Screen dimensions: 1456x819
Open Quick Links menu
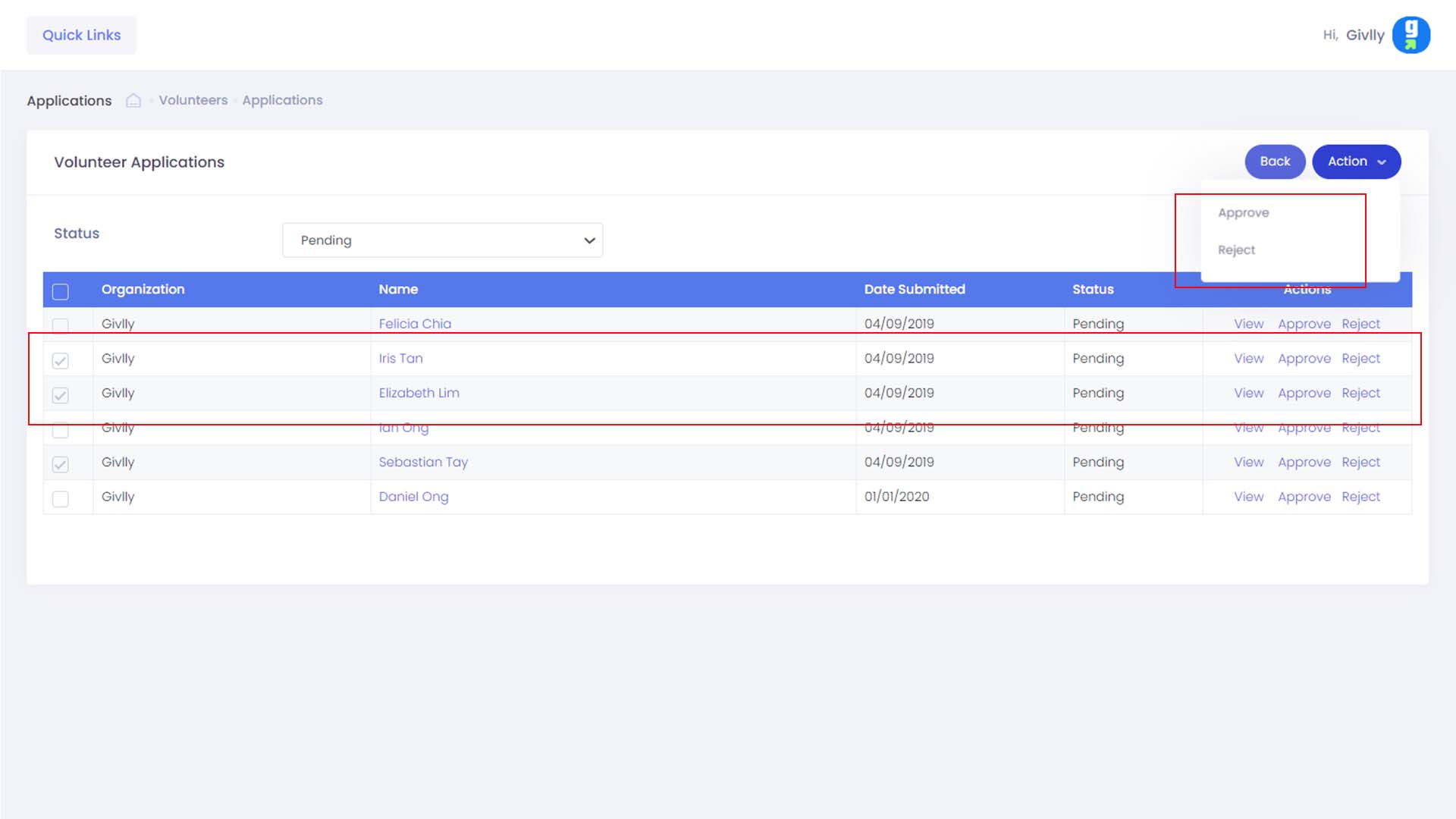pos(81,35)
